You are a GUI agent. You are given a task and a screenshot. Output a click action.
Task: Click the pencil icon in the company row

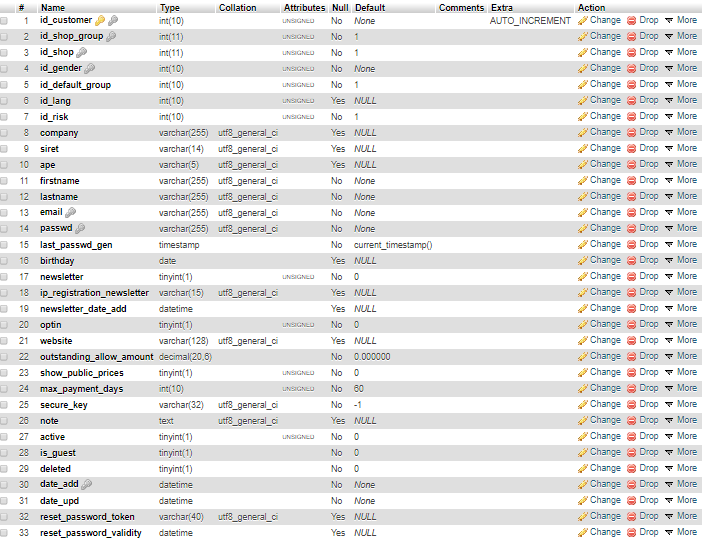(583, 133)
